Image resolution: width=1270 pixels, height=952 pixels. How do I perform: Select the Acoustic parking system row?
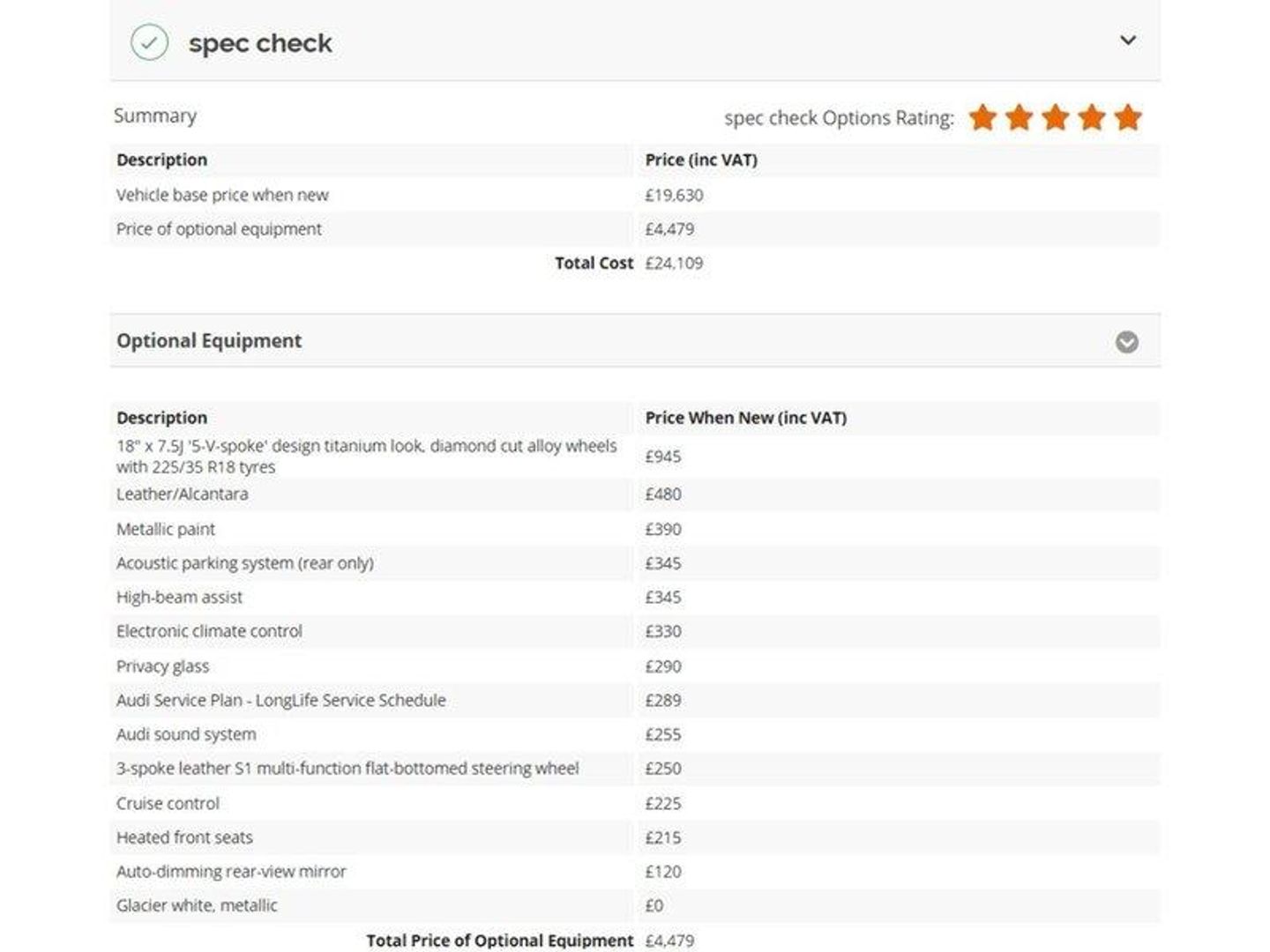[635, 563]
